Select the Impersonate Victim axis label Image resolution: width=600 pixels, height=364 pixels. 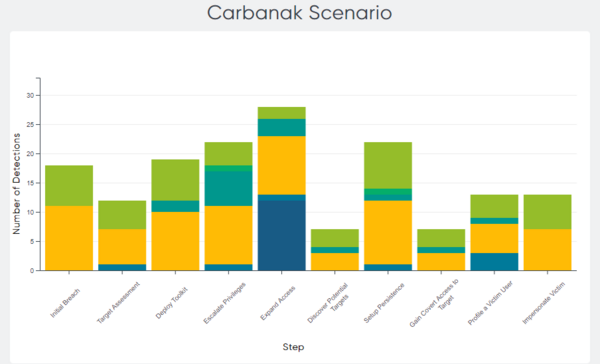(544, 302)
